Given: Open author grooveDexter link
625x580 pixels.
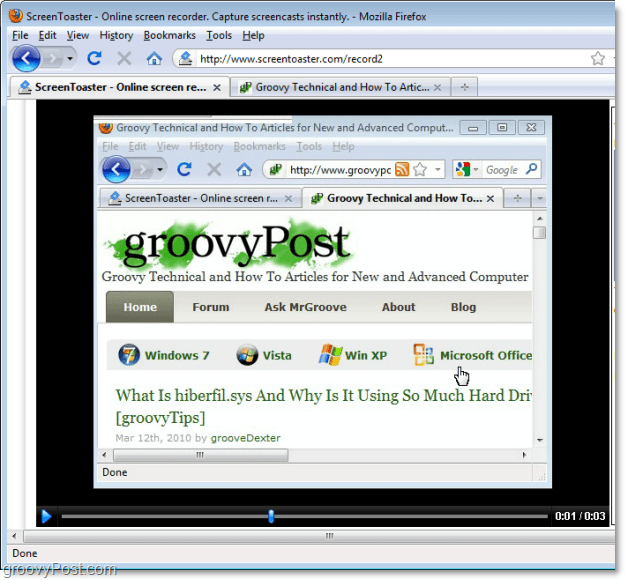Looking at the screenshot, I should pos(246,438).
